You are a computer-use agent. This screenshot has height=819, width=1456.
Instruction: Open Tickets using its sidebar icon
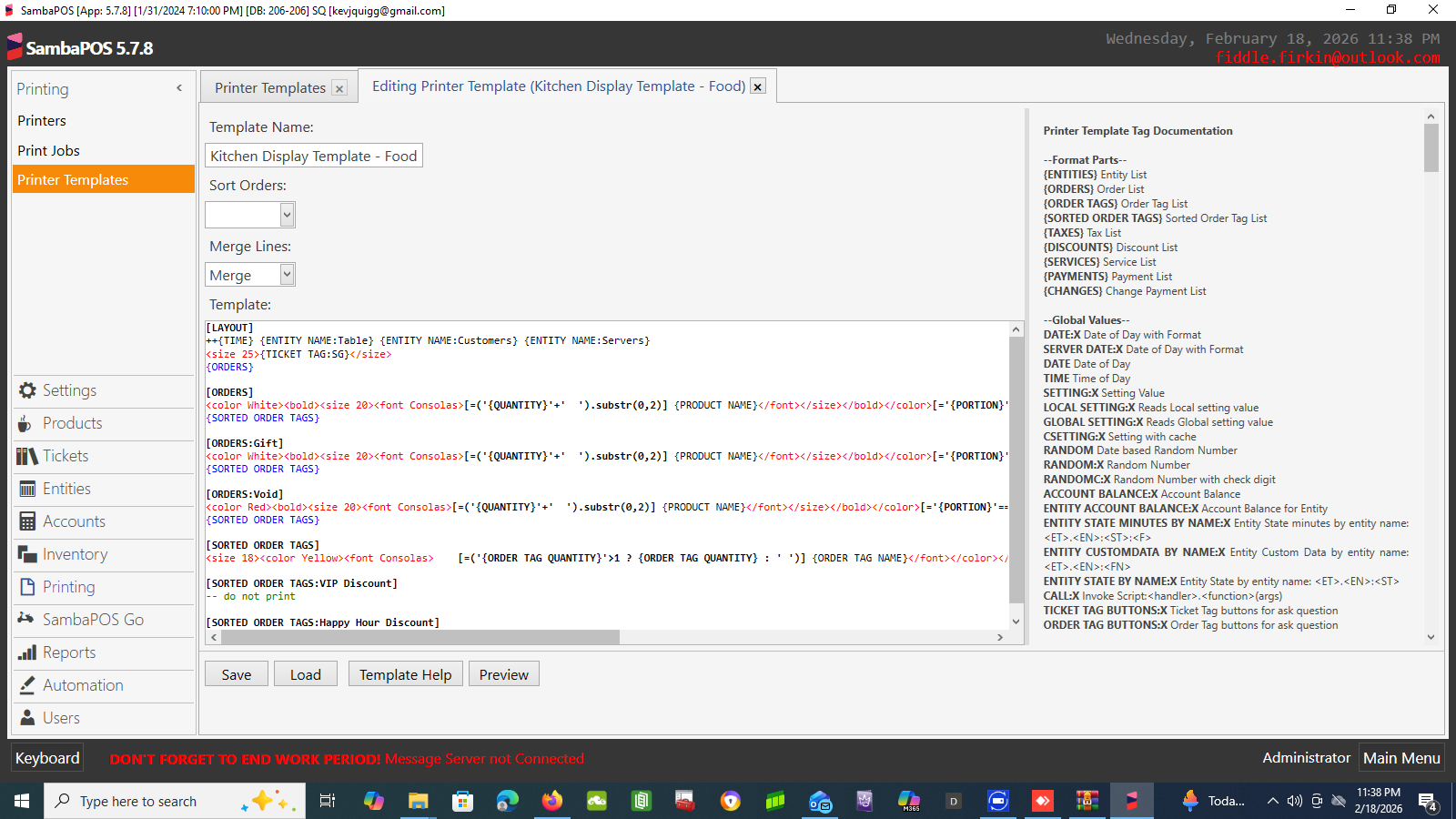tap(27, 456)
